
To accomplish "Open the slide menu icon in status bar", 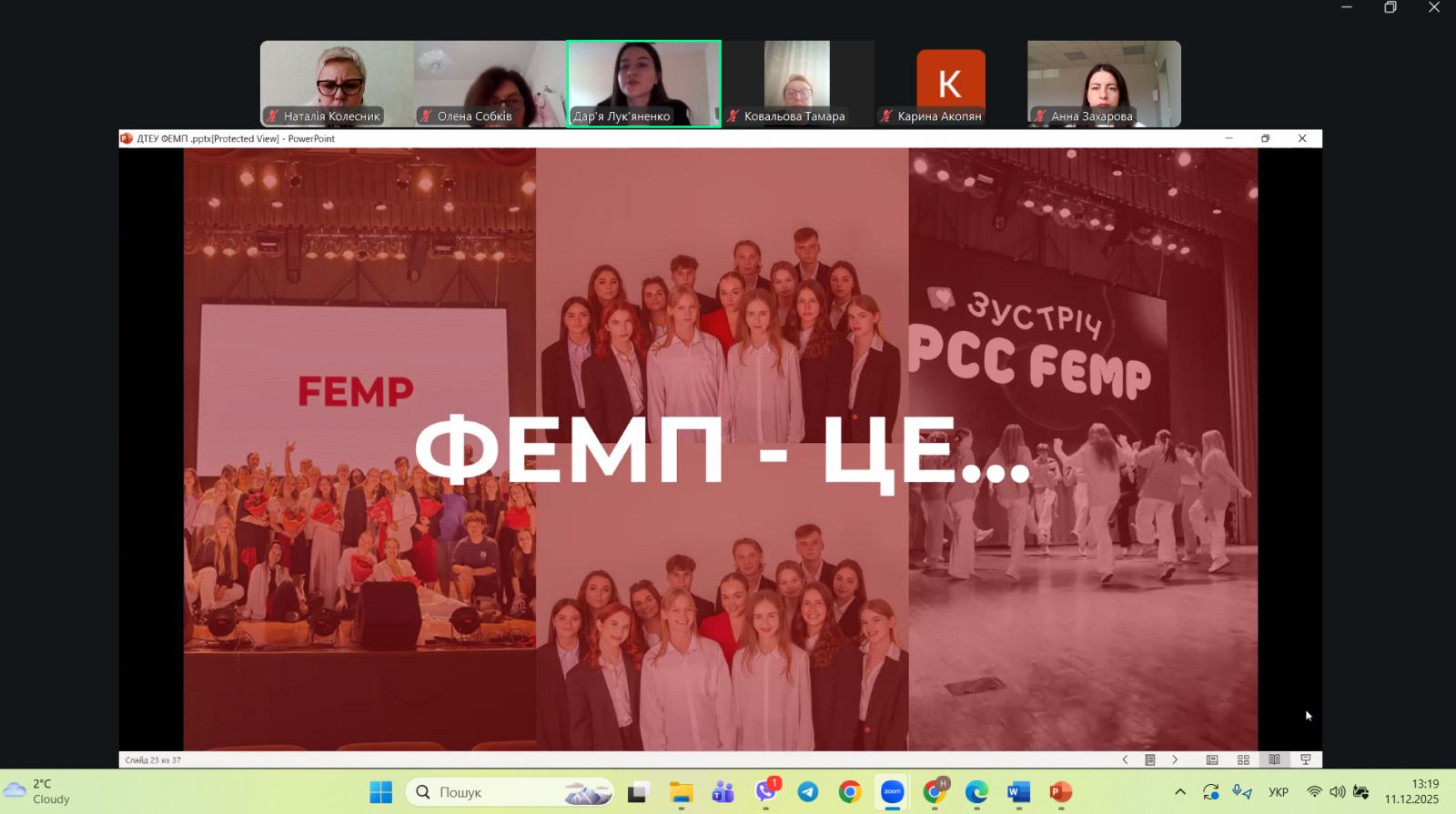I will point(1150,759).
